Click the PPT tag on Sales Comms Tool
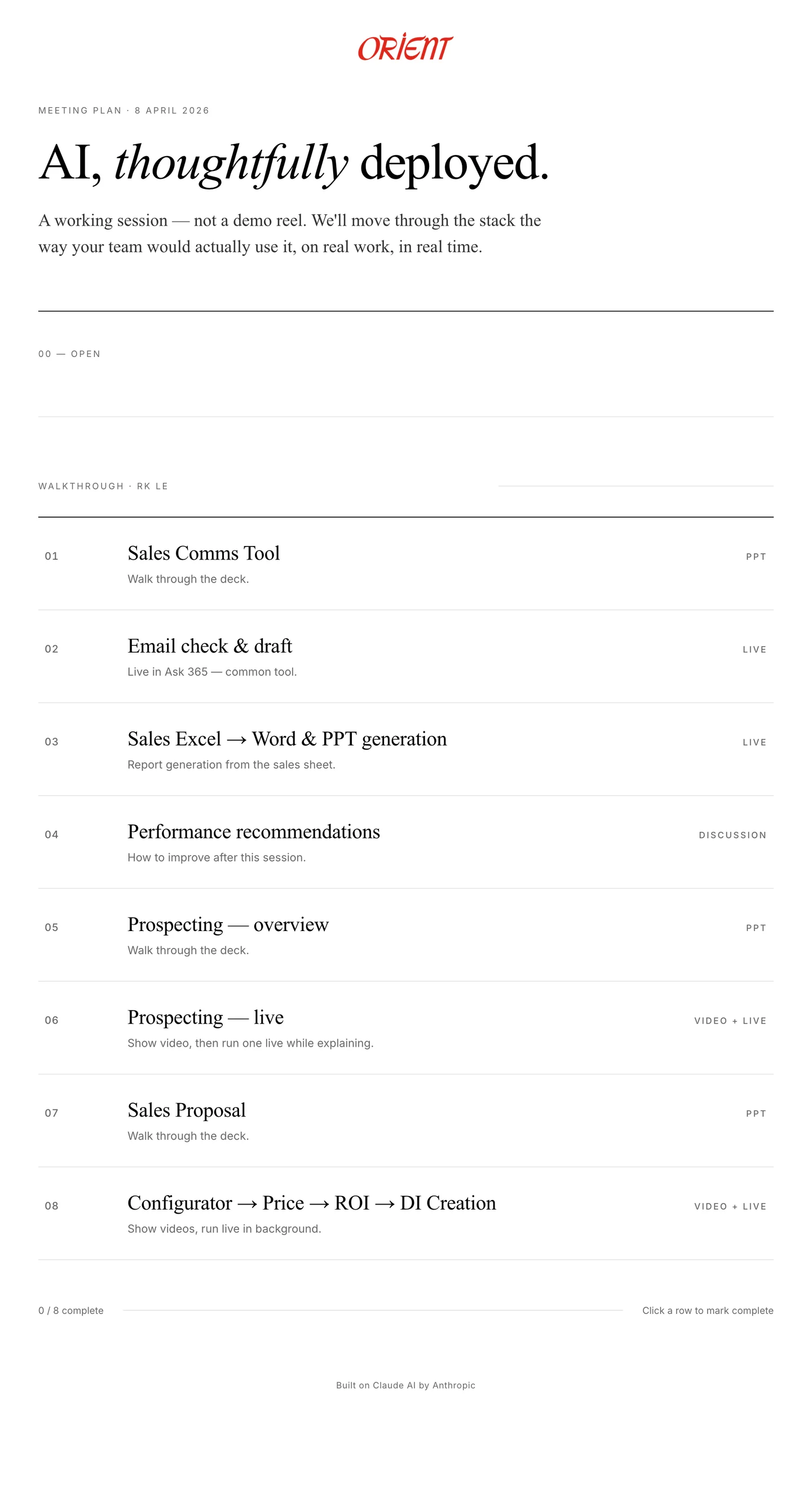Screen dimensions: 812x1486 tap(756, 557)
